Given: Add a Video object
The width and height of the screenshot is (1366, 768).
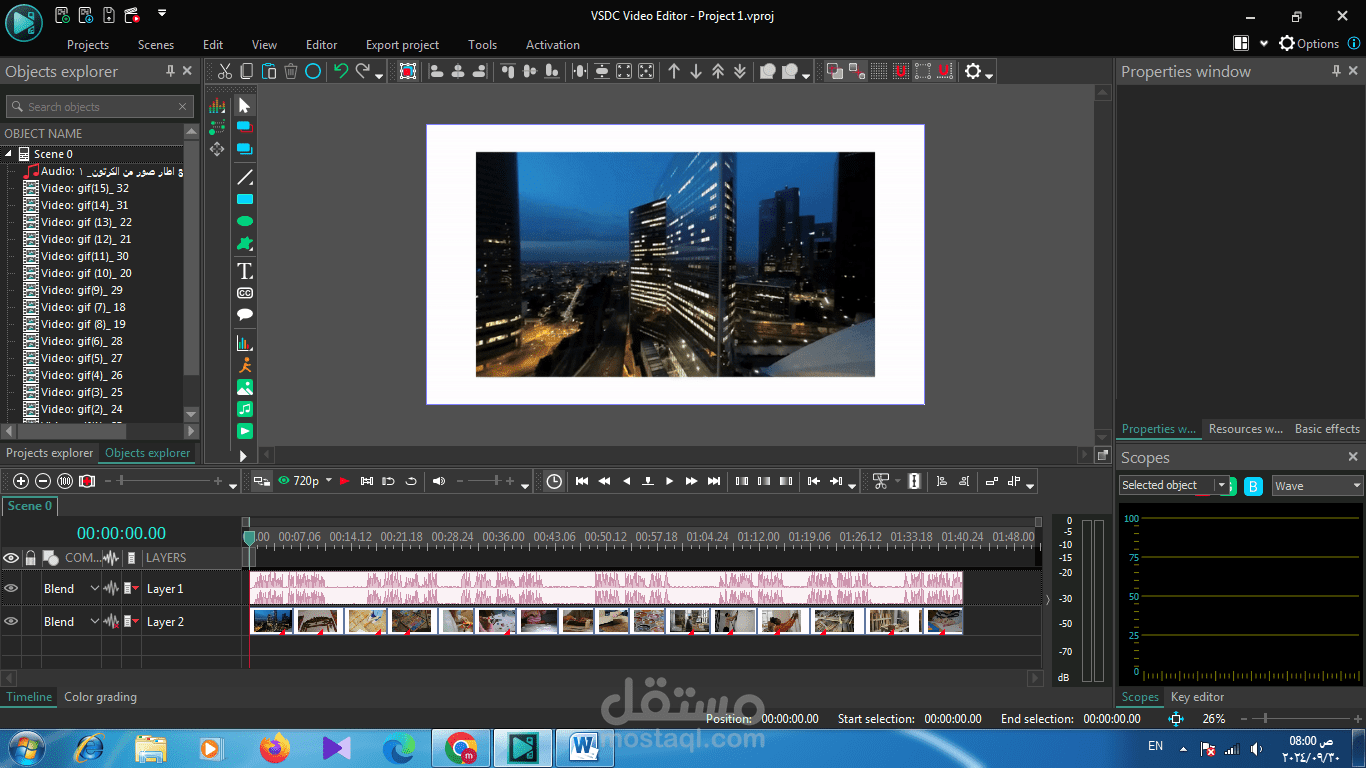Looking at the screenshot, I should [245, 431].
